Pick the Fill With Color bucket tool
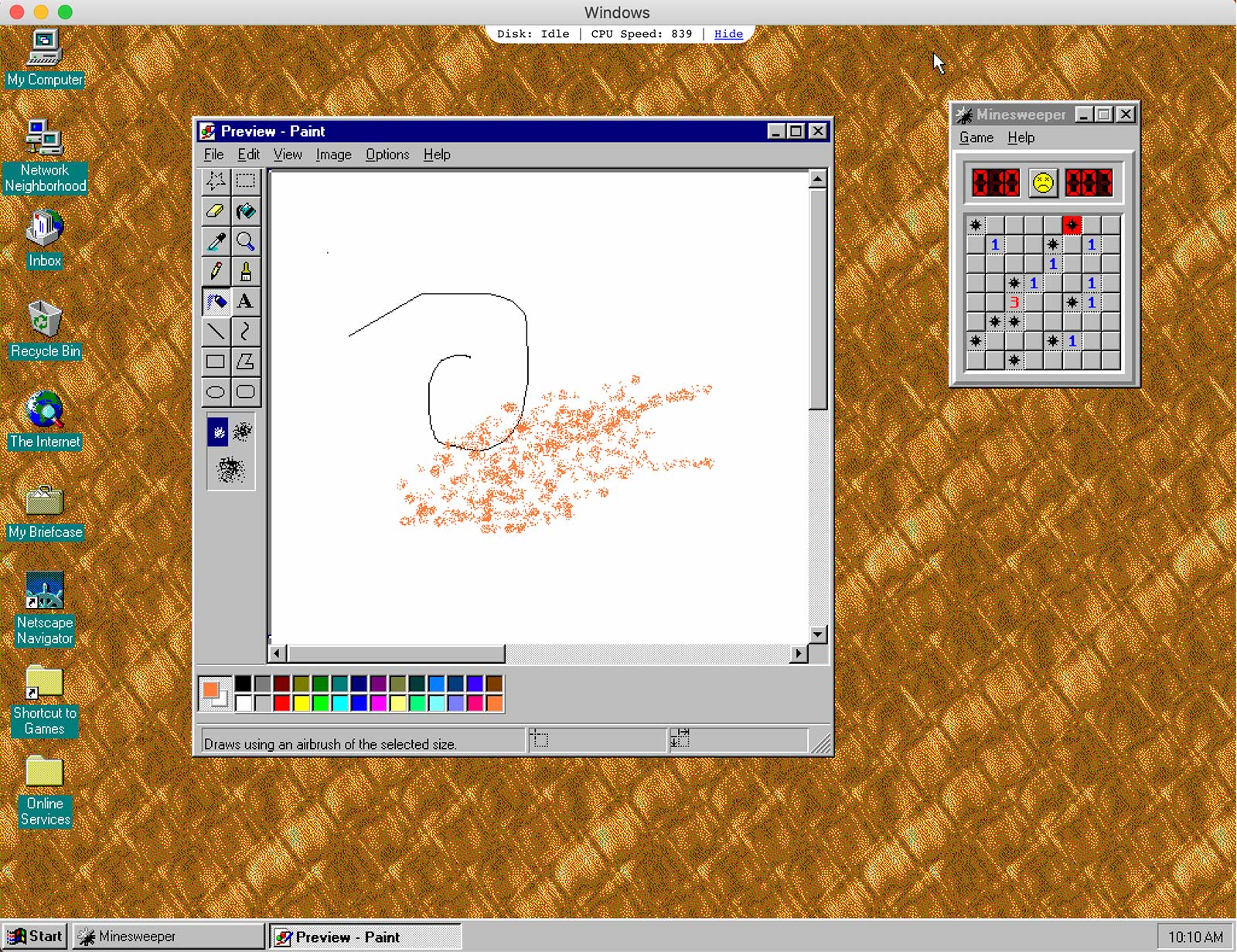 (246, 212)
